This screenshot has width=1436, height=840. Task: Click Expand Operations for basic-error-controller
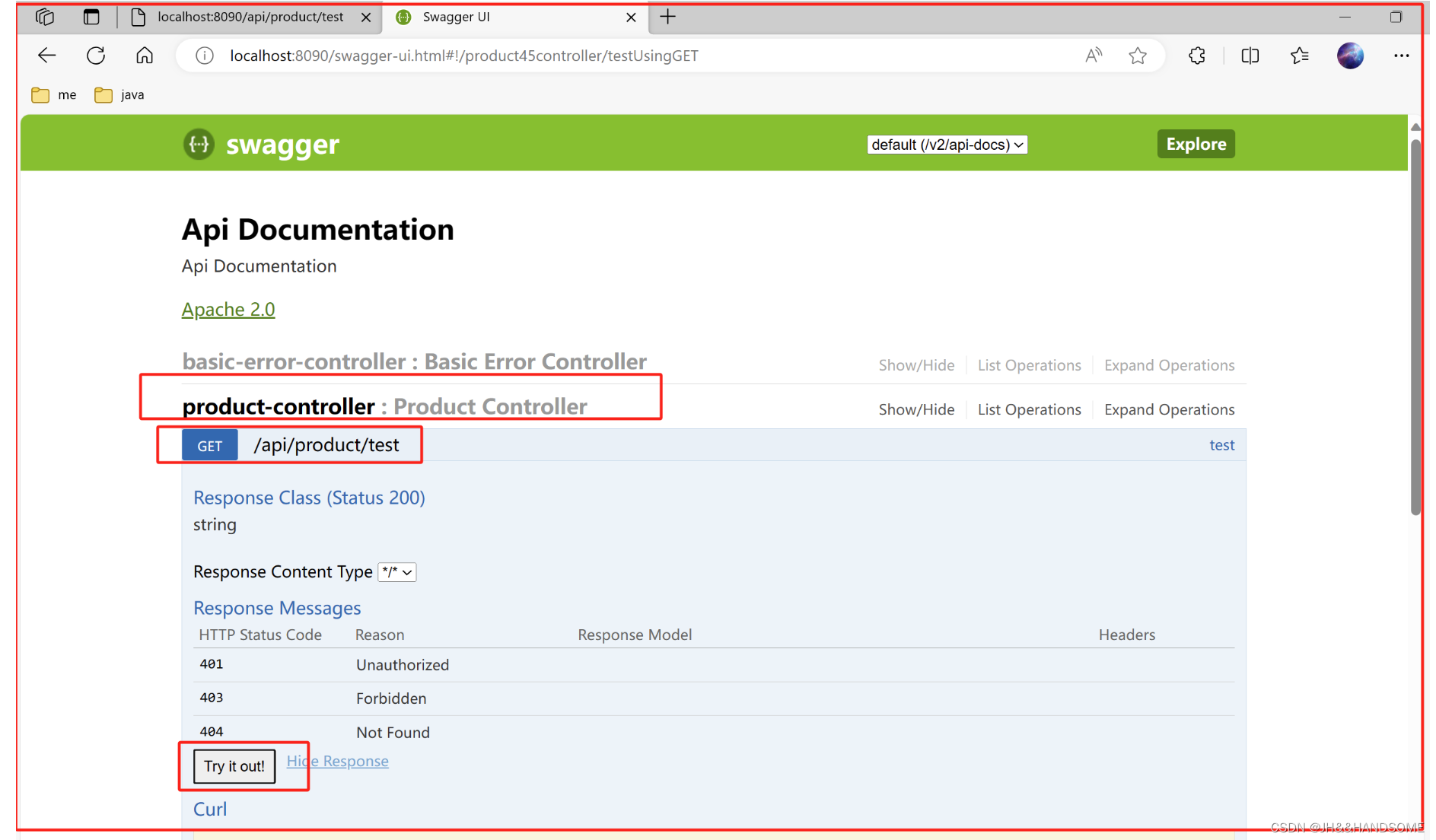tap(1169, 365)
